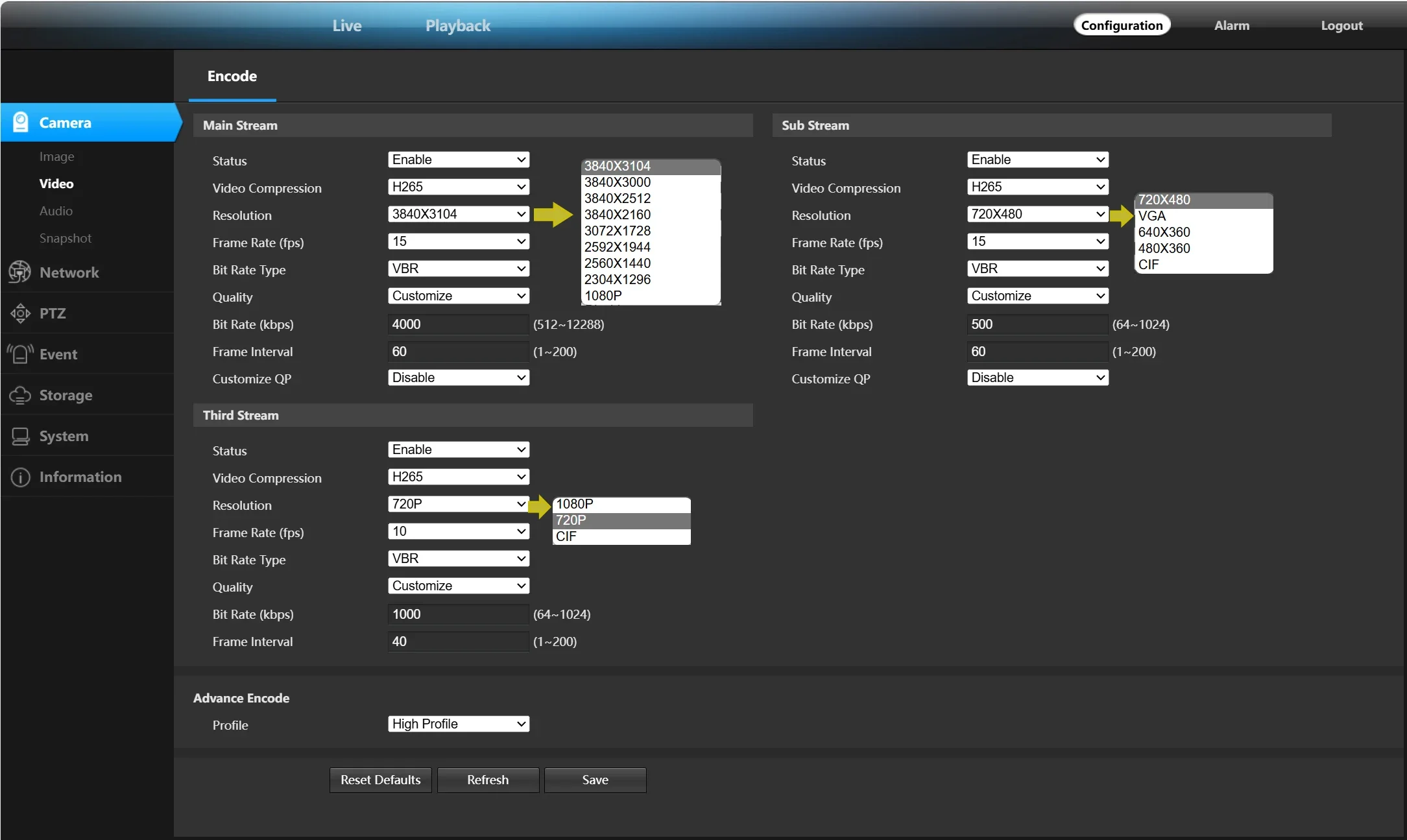This screenshot has width=1407, height=840.
Task: Click the System monitor icon
Action: pyautogui.click(x=20, y=436)
